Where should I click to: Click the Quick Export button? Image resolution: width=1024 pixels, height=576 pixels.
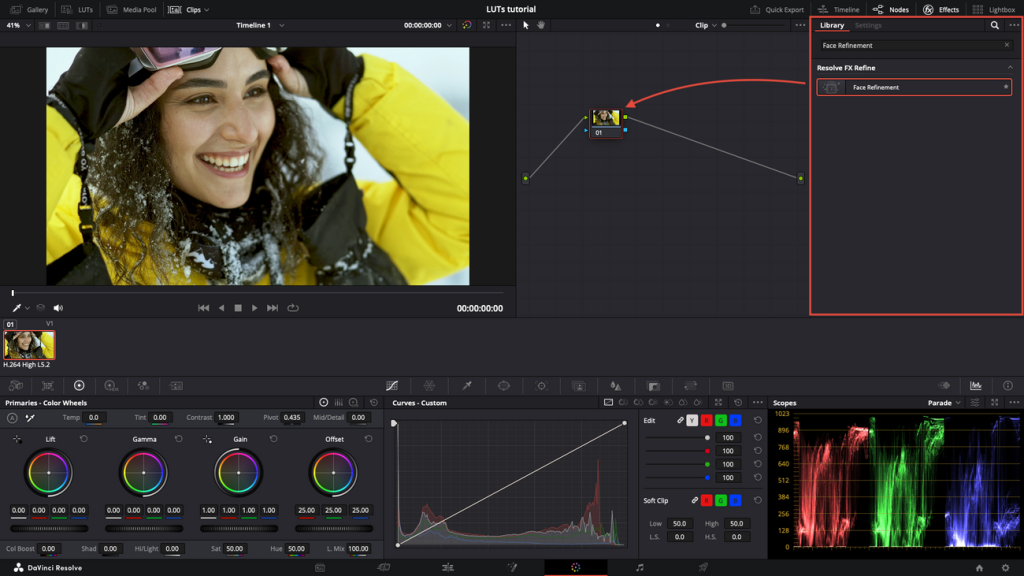point(778,9)
